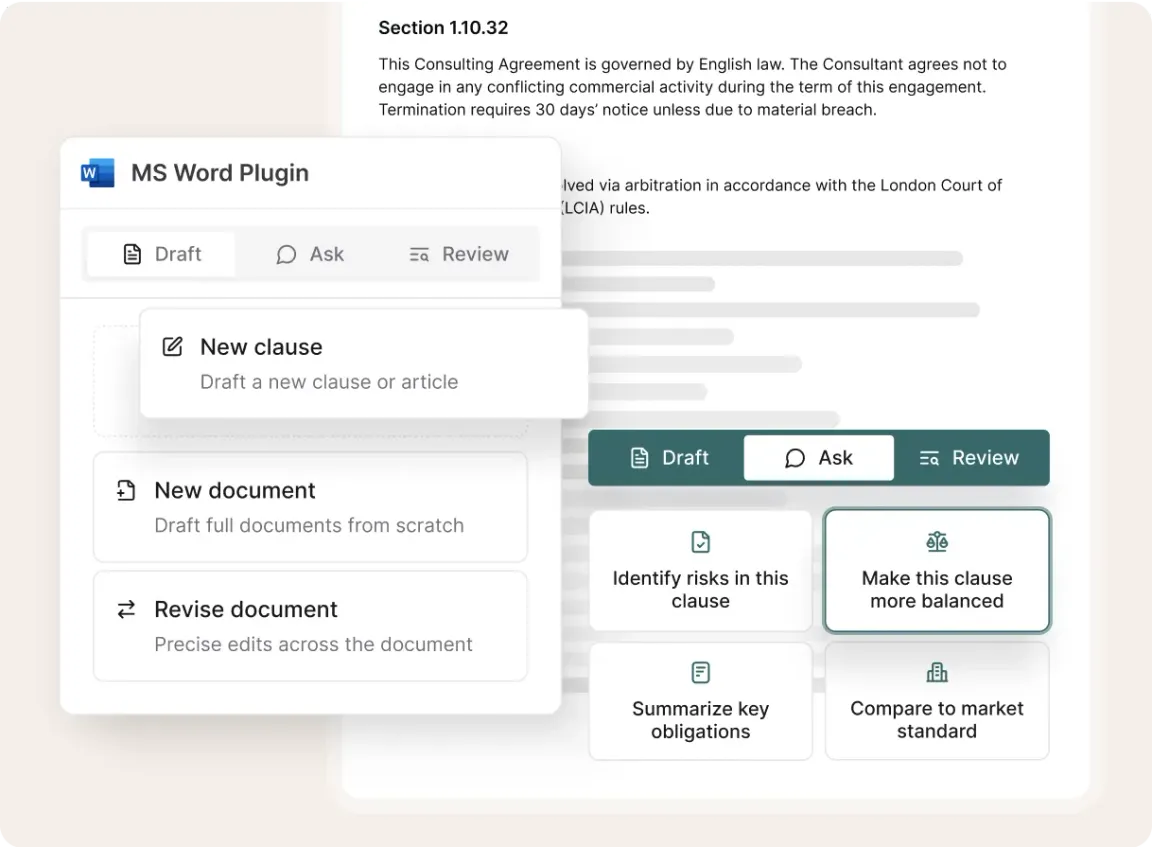Image resolution: width=1152 pixels, height=847 pixels.
Task: Click the Review magnifier-list icon
Action: pos(421,254)
